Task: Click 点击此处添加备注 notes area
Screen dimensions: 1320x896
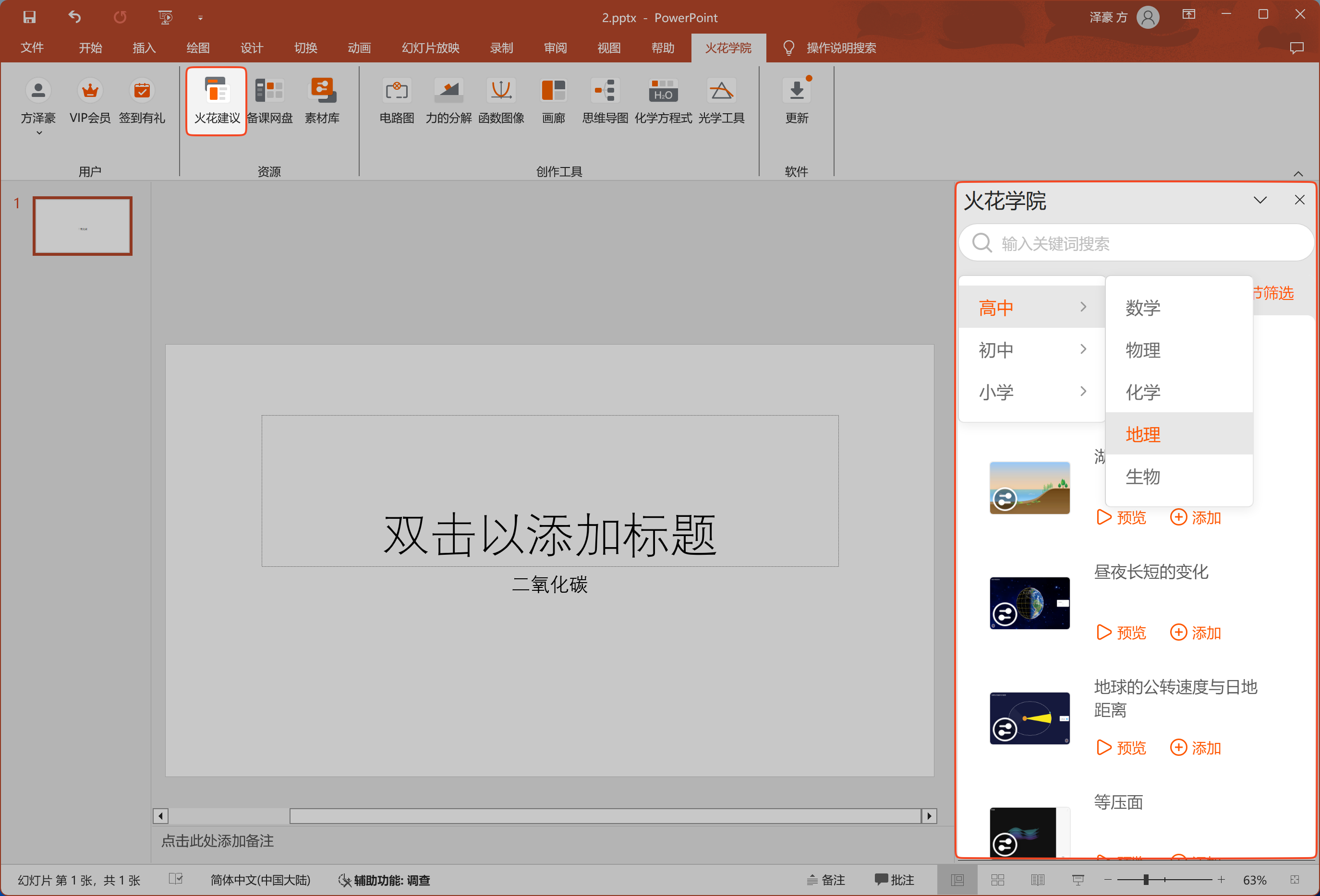Action: click(x=218, y=841)
